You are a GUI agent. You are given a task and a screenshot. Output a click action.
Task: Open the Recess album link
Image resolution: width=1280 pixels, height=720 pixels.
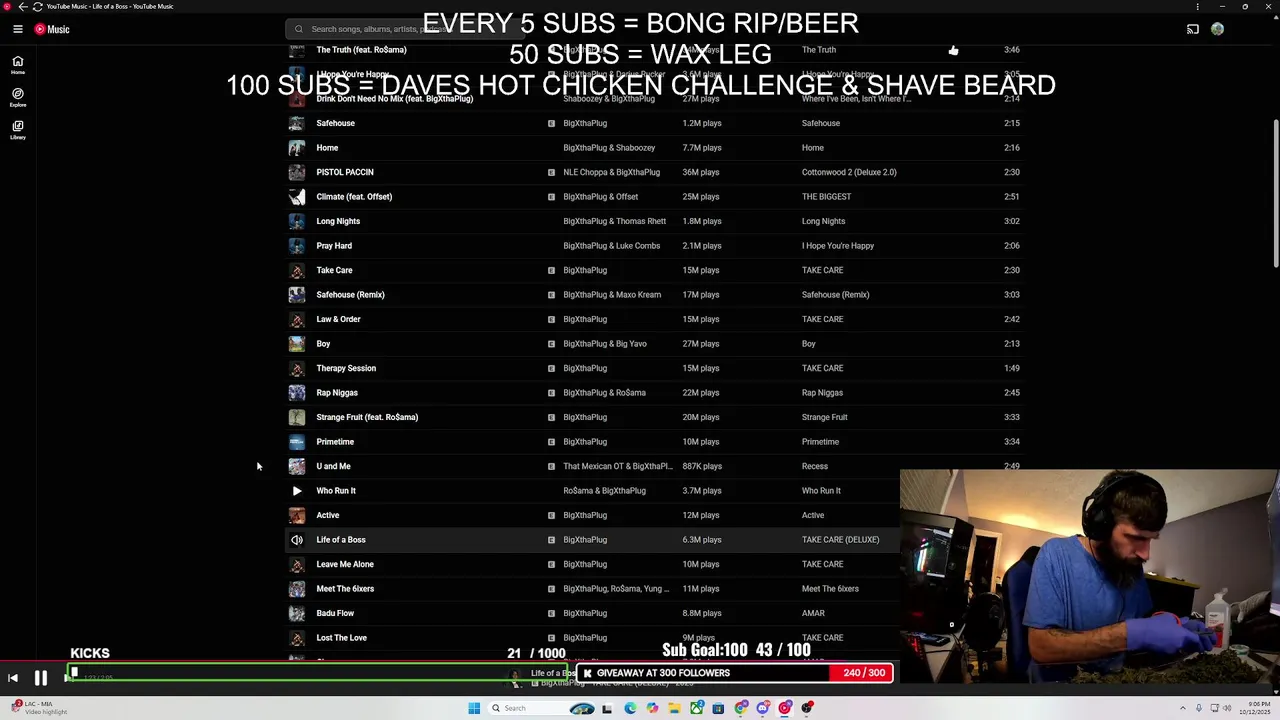coord(815,466)
